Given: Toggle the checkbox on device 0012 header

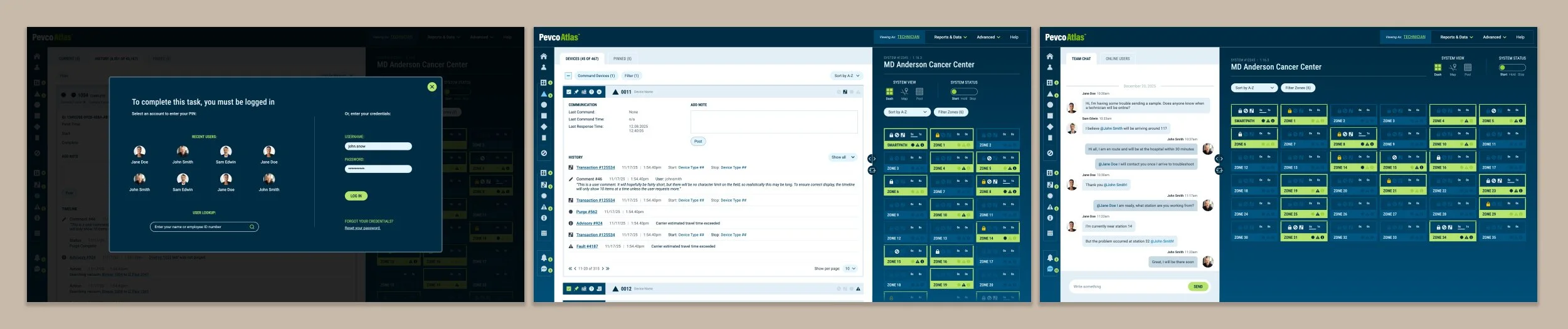Looking at the screenshot, I should 569,289.
